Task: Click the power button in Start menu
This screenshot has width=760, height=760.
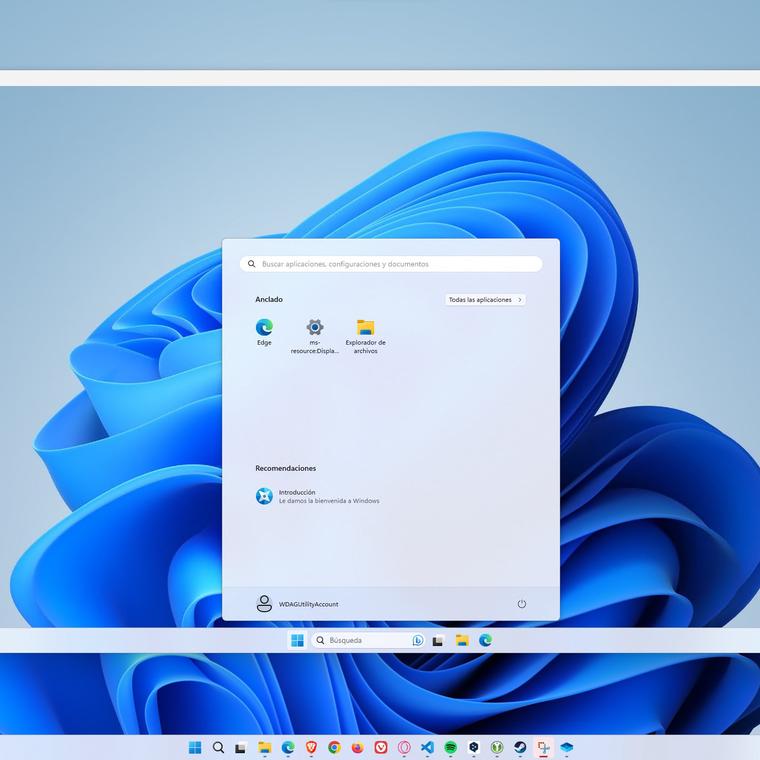Action: [x=521, y=604]
